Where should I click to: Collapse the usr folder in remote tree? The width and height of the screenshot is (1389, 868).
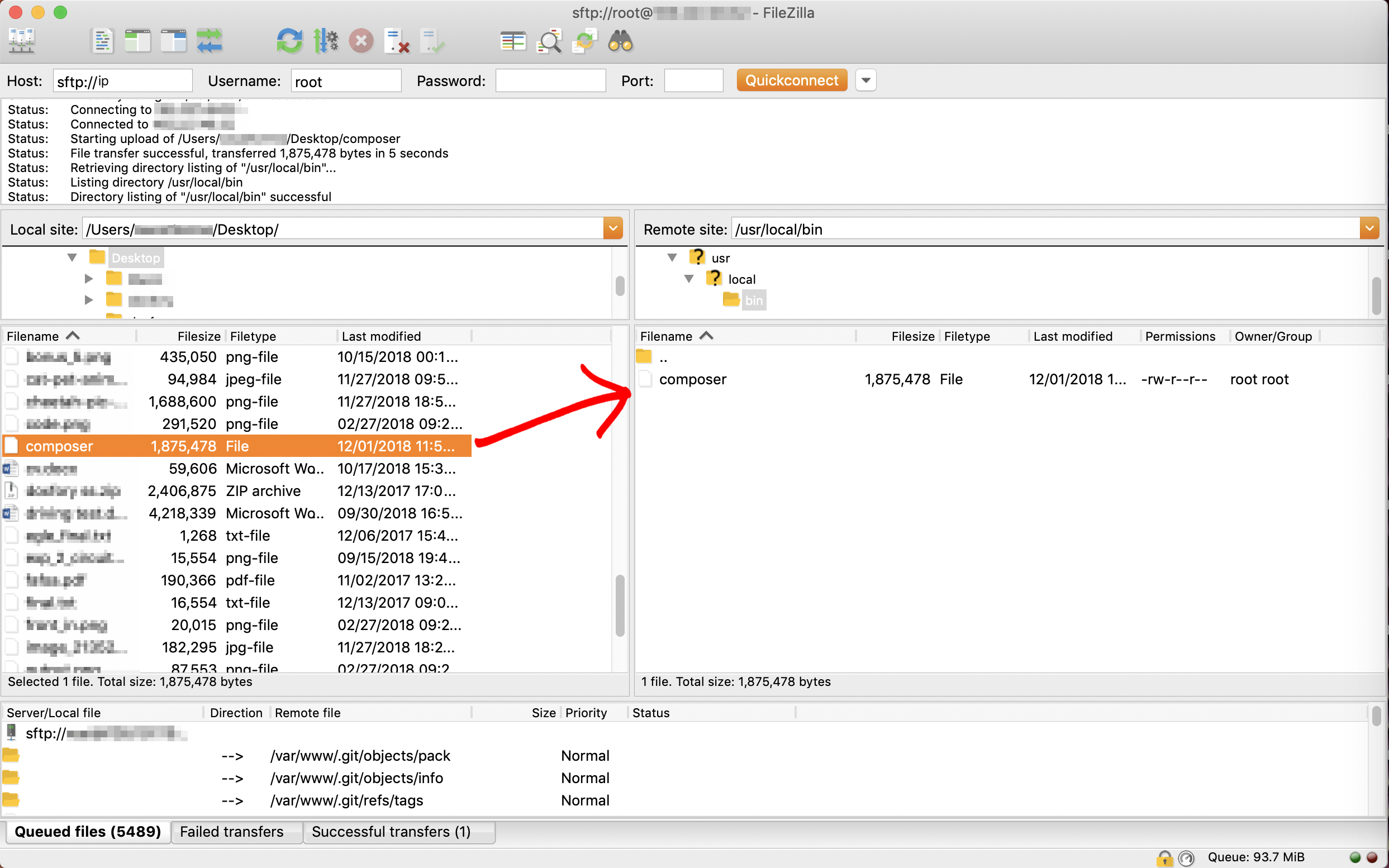(x=672, y=257)
